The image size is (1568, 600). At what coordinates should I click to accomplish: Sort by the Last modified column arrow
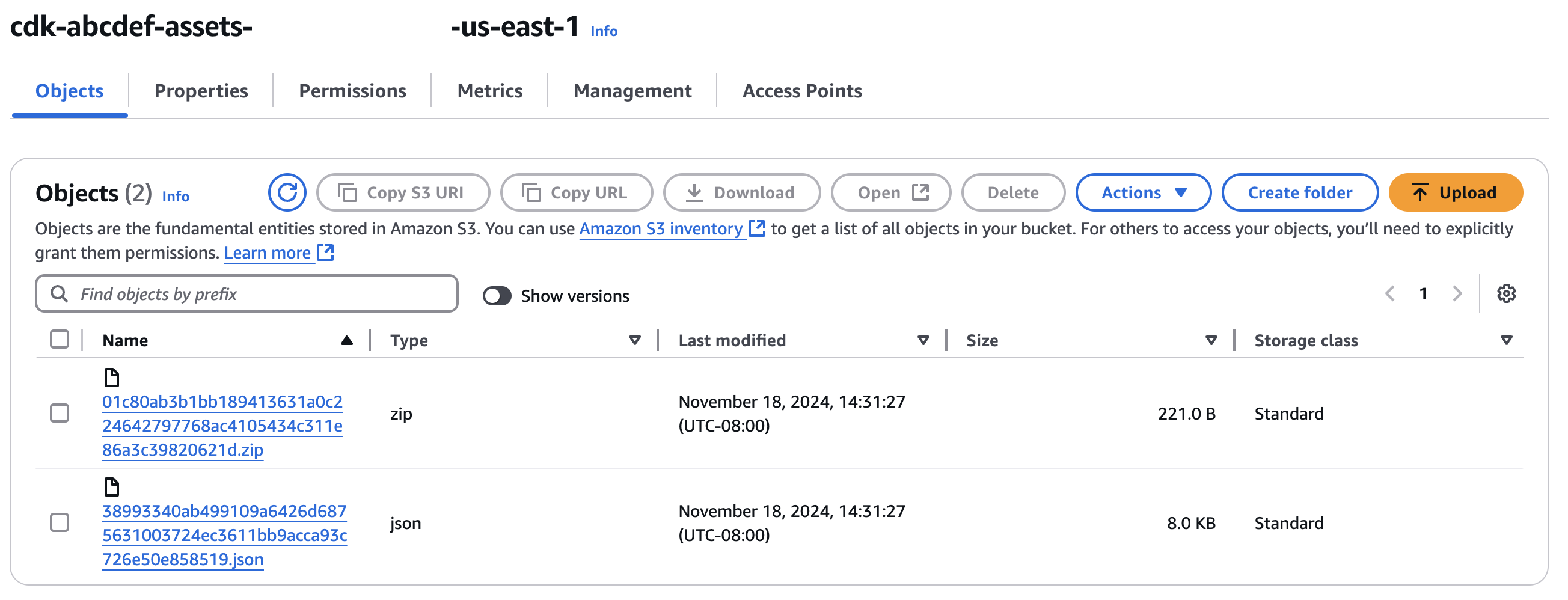click(923, 340)
